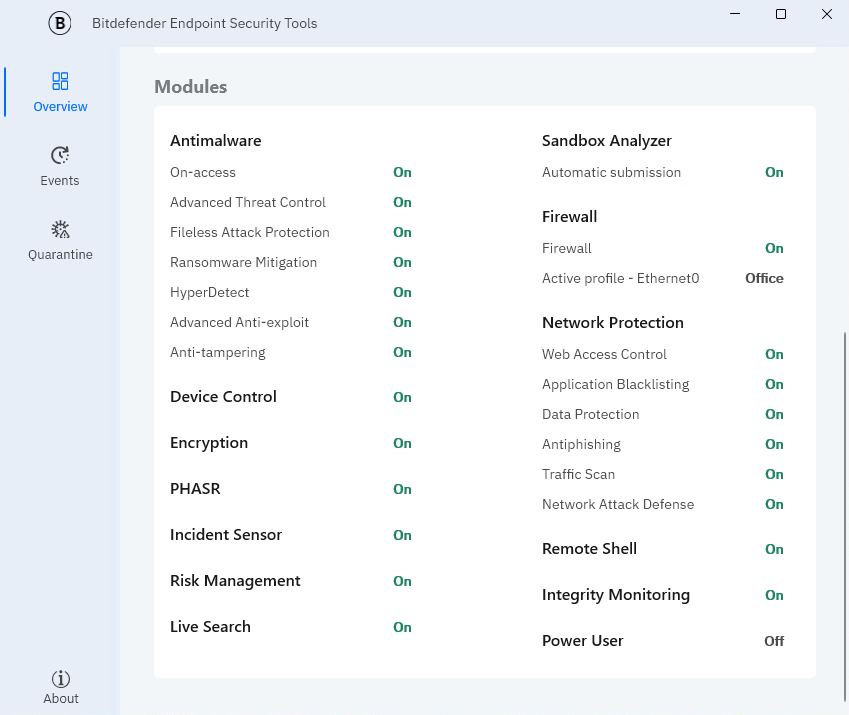This screenshot has width=849, height=715.
Task: Click the Integrity Monitoring module name
Action: coord(615,595)
